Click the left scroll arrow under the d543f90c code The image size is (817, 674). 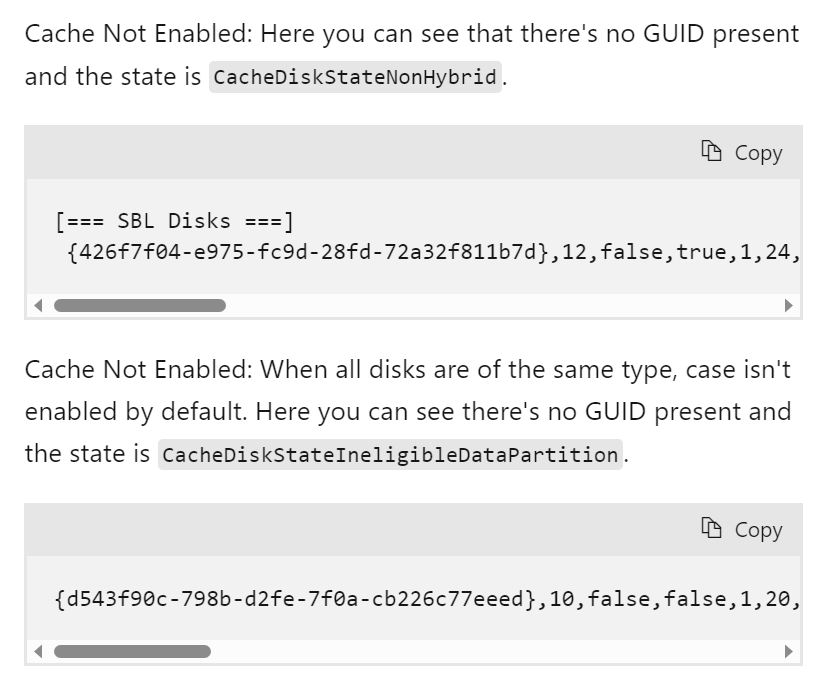[x=38, y=652]
